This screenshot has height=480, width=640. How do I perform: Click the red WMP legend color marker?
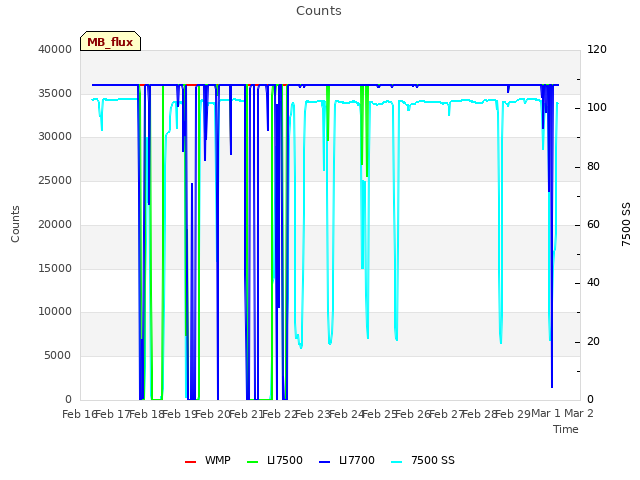pos(190,462)
